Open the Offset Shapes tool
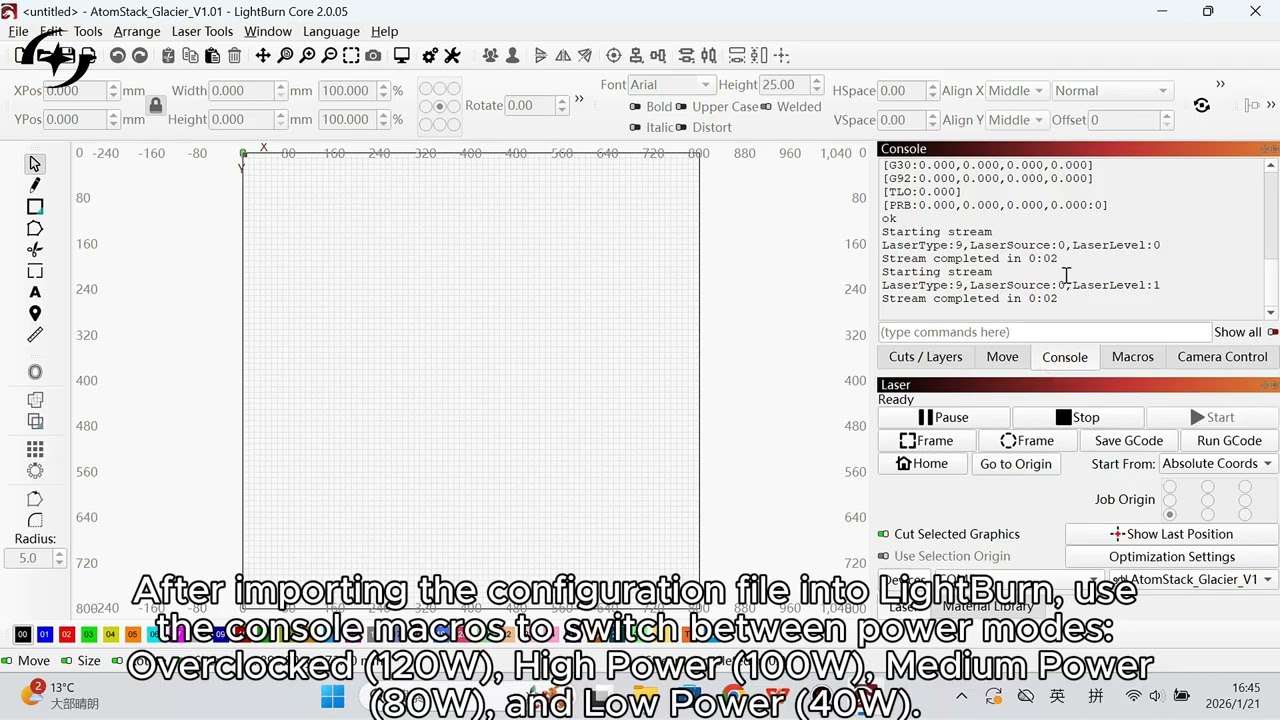1280x720 pixels. click(35, 372)
